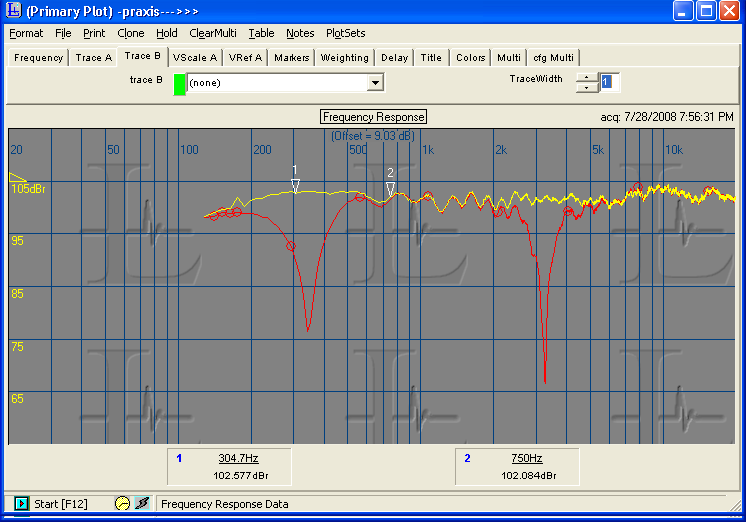
Task: Click the yellow reference arrow at 105dBr
Action: click(16, 178)
